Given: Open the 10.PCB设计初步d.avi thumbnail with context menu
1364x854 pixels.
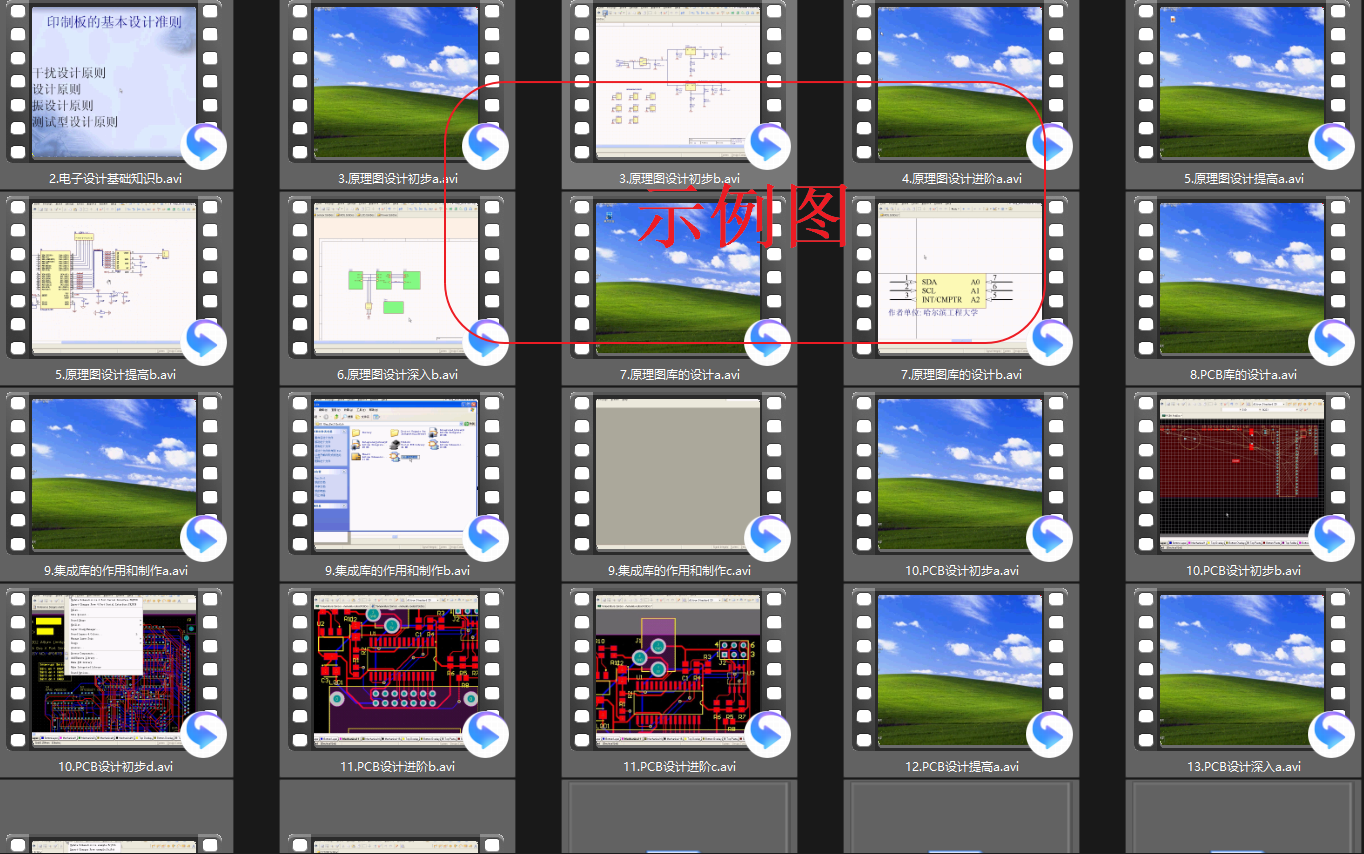Looking at the screenshot, I should pos(114,670).
